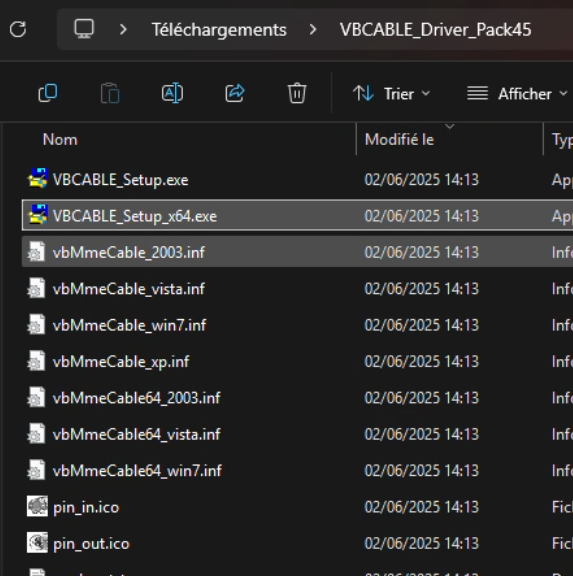The height and width of the screenshot is (576, 573).
Task: Expand chevron after Téléchargements breadcrumb
Action: tap(313, 29)
